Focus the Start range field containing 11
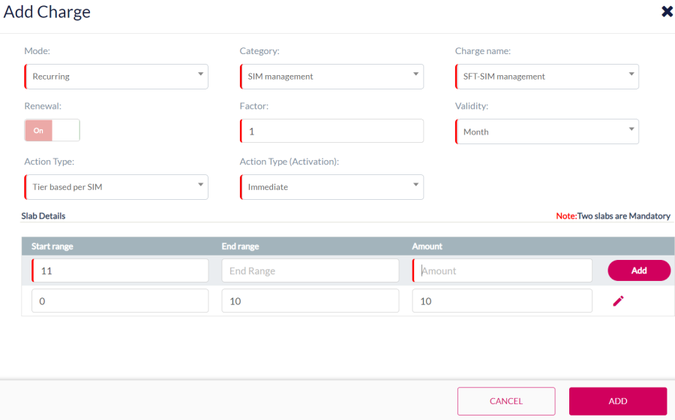The height and width of the screenshot is (420, 675). point(120,270)
